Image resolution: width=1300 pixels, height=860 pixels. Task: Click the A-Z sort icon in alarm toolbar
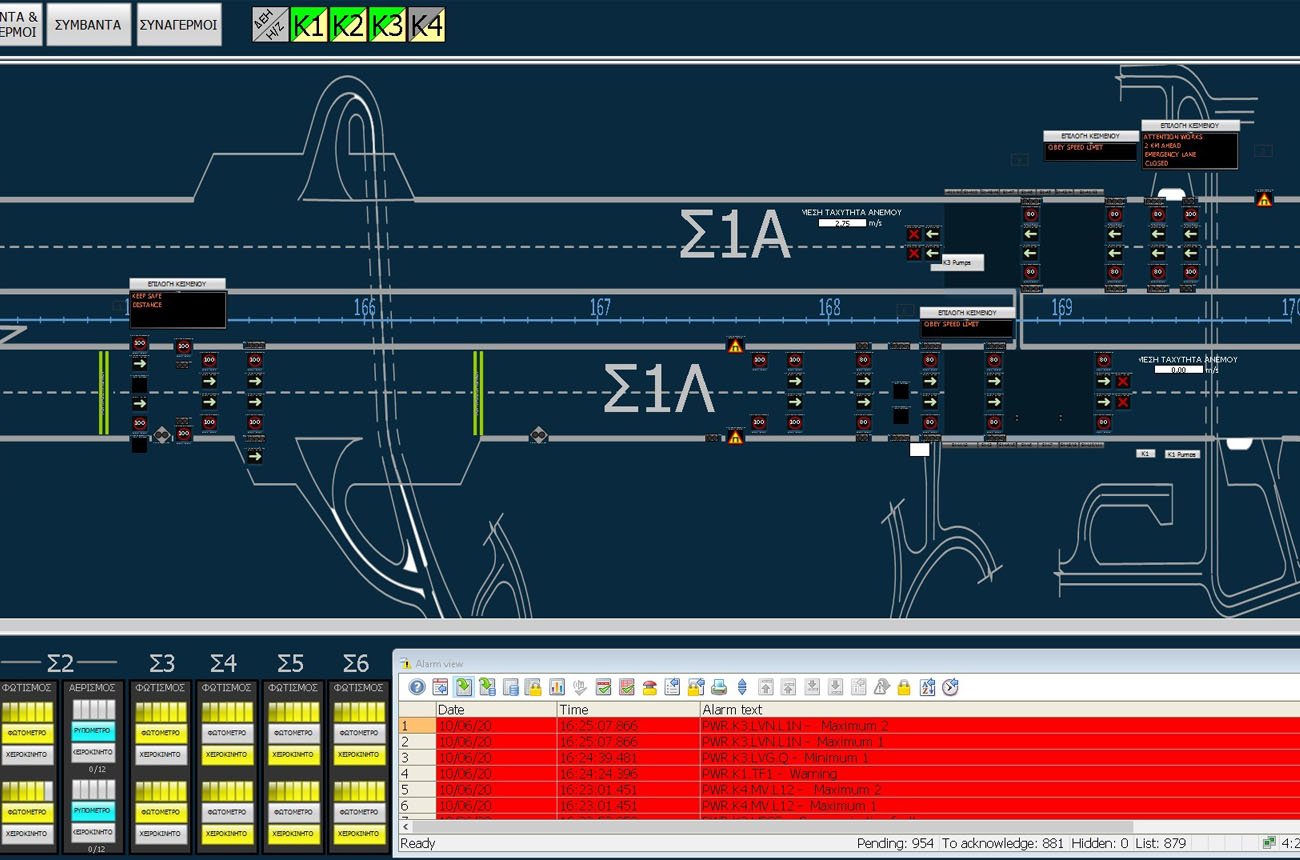coord(927,687)
